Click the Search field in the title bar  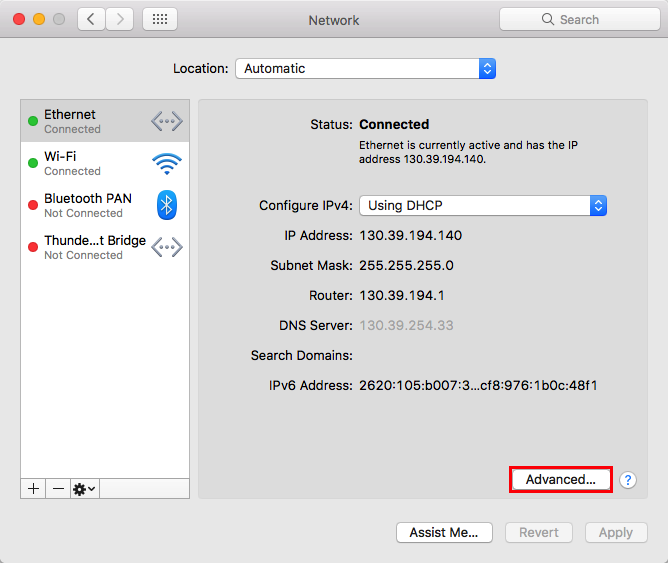(579, 19)
